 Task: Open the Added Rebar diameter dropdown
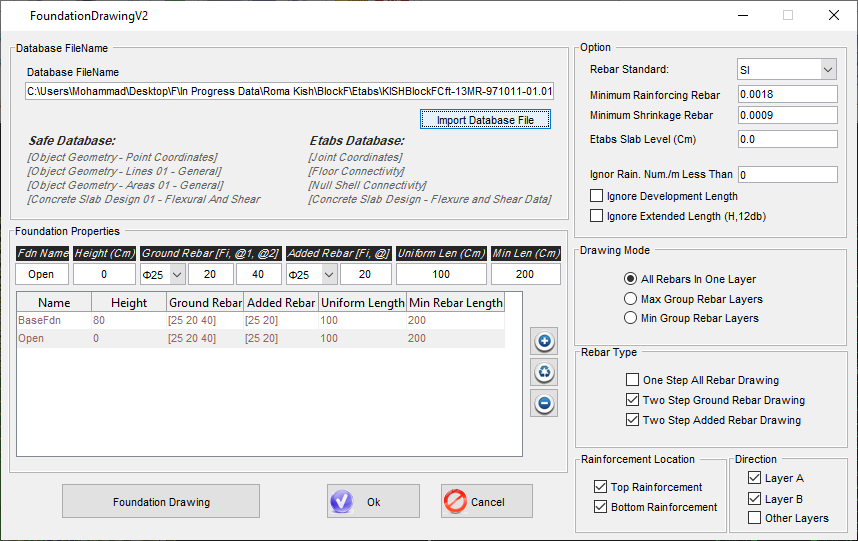pyautogui.click(x=327, y=274)
